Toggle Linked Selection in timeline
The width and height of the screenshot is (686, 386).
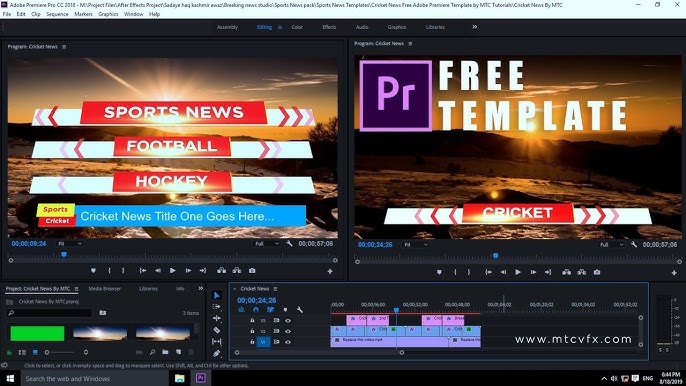(x=270, y=309)
